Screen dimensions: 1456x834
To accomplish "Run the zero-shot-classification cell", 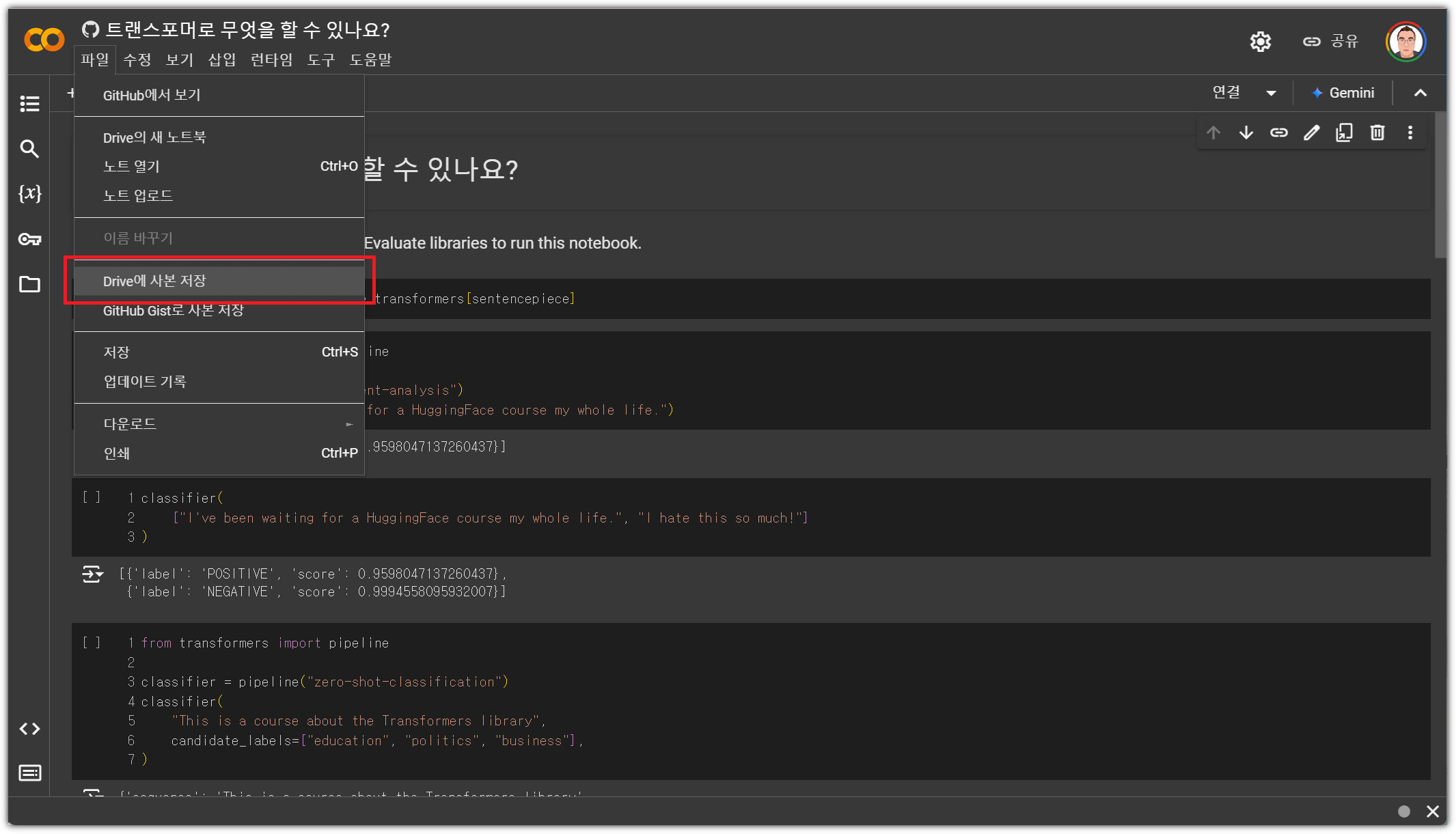I will [x=92, y=643].
